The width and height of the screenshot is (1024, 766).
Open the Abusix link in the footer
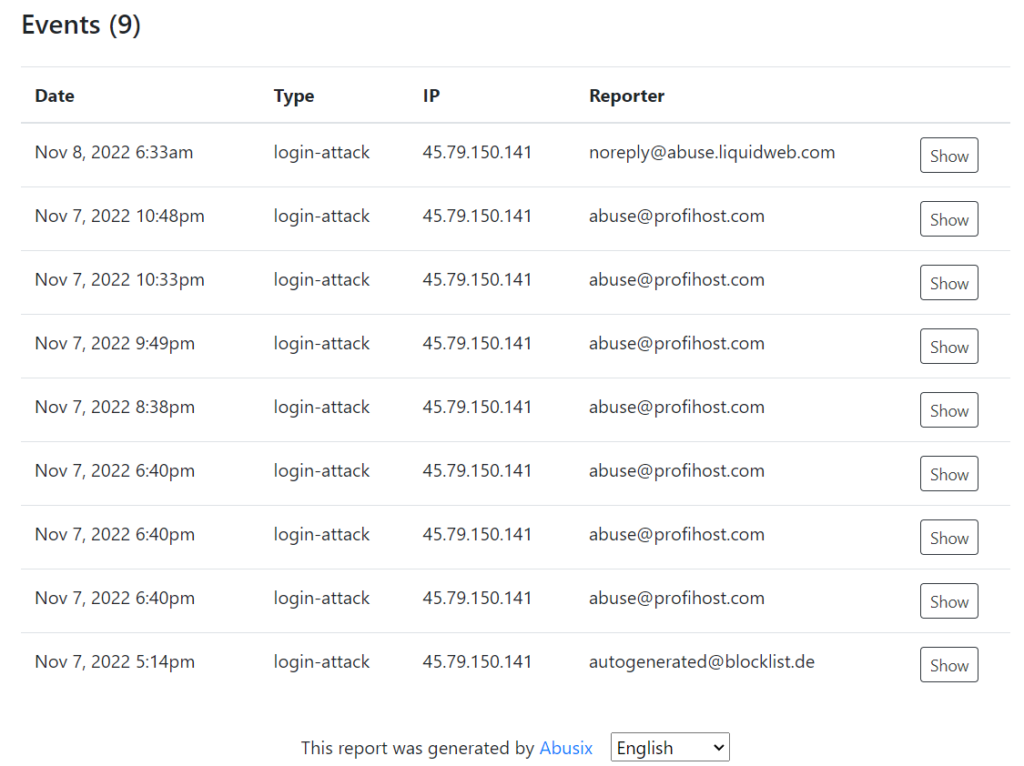(566, 748)
